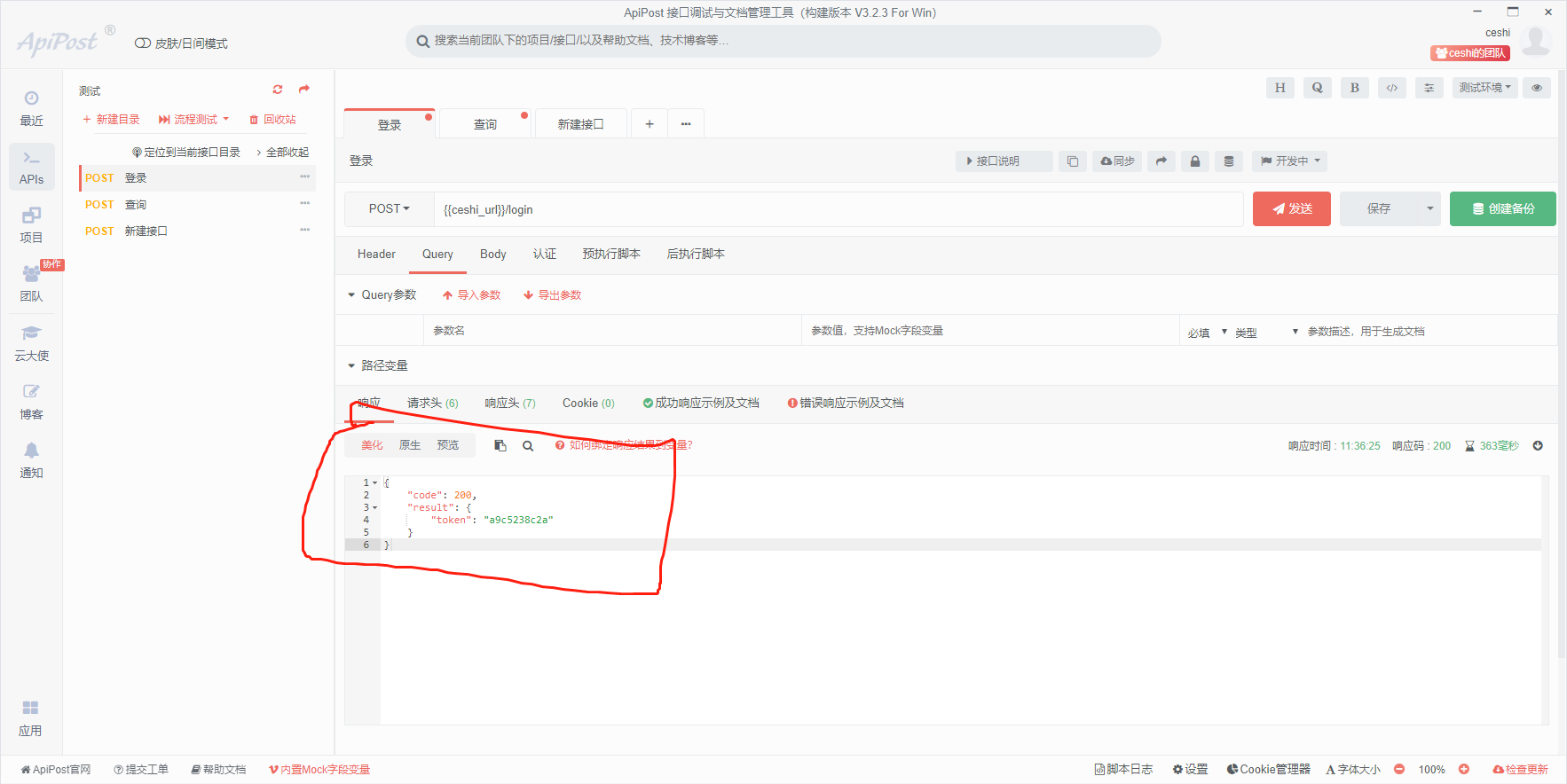Screen dimensions: 1567x784
Task: Click 导出参数 export parameters link
Action: [552, 295]
